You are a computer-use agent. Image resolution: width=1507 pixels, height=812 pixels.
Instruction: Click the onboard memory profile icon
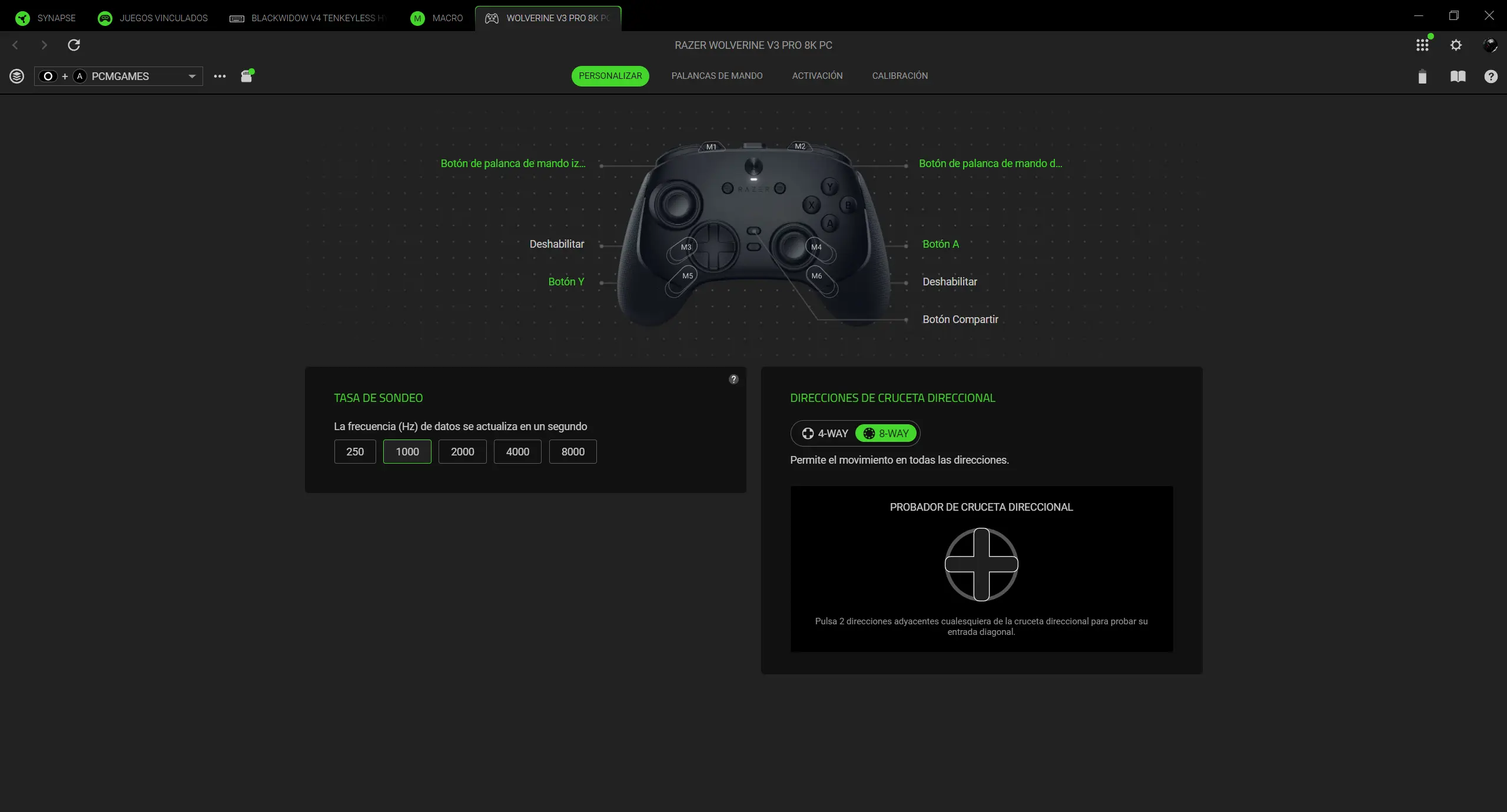coord(247,76)
